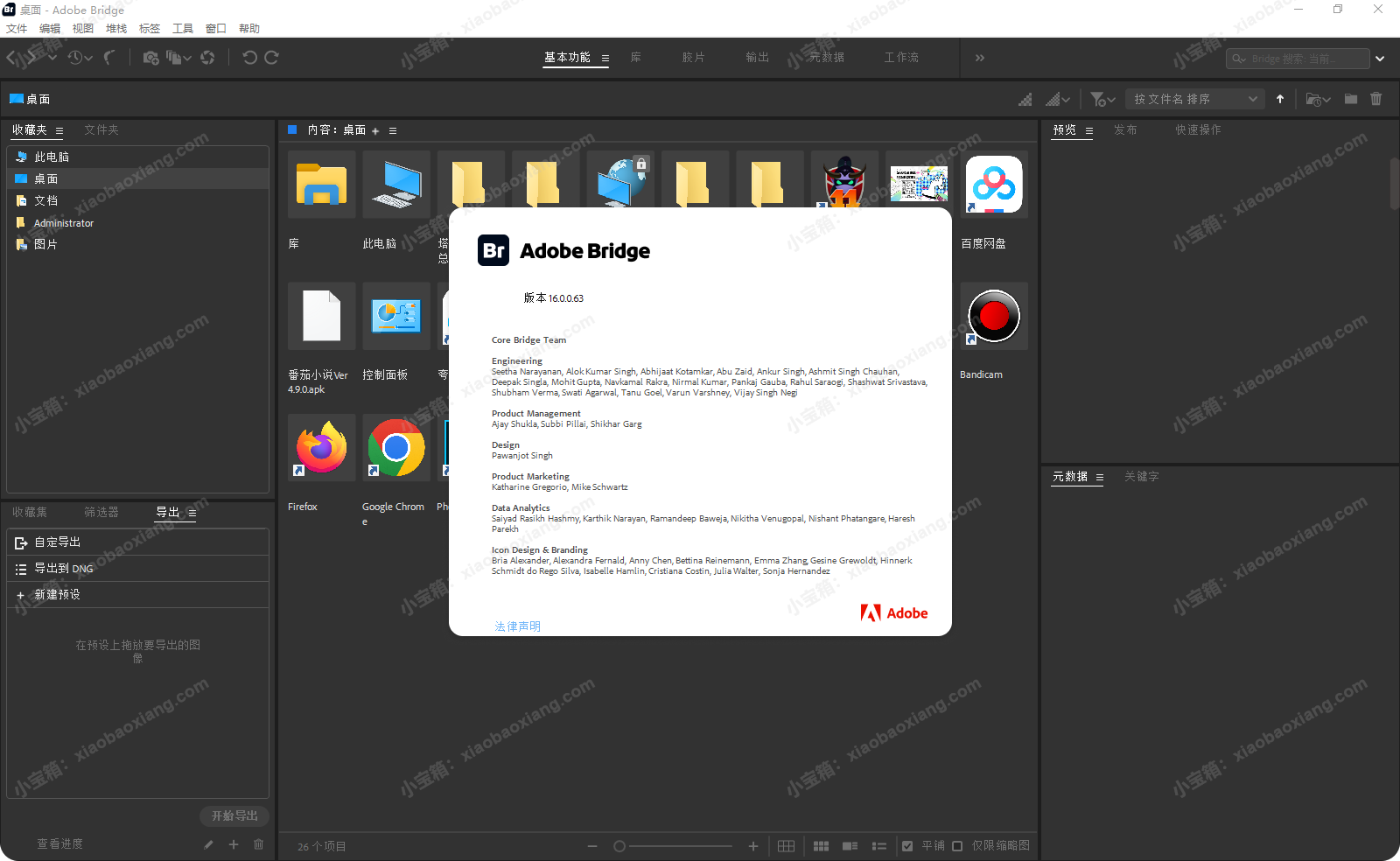
Task: Open the 编辑 menu
Action: point(50,29)
